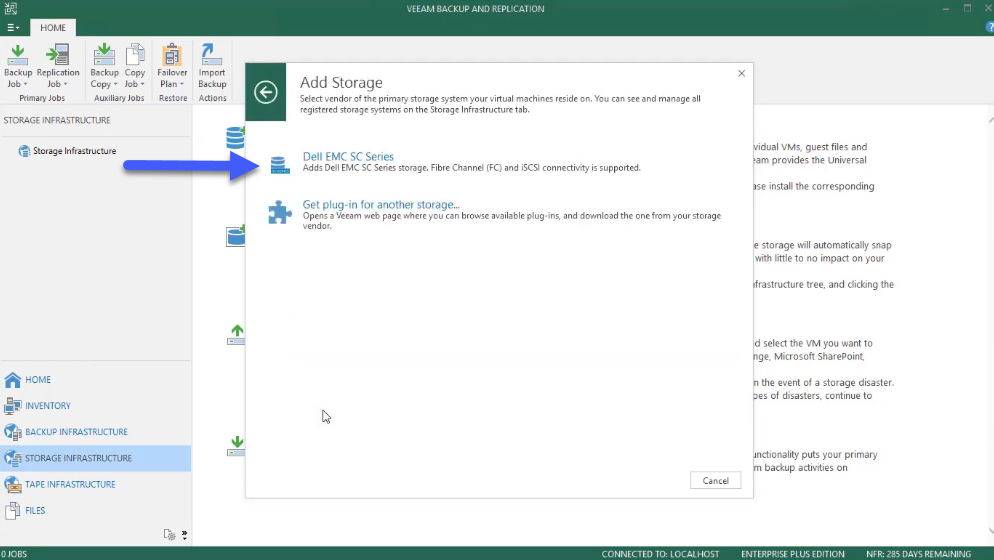
Task: Click the CONNECTED TO: LOCALHOST status text
Action: click(x=660, y=554)
